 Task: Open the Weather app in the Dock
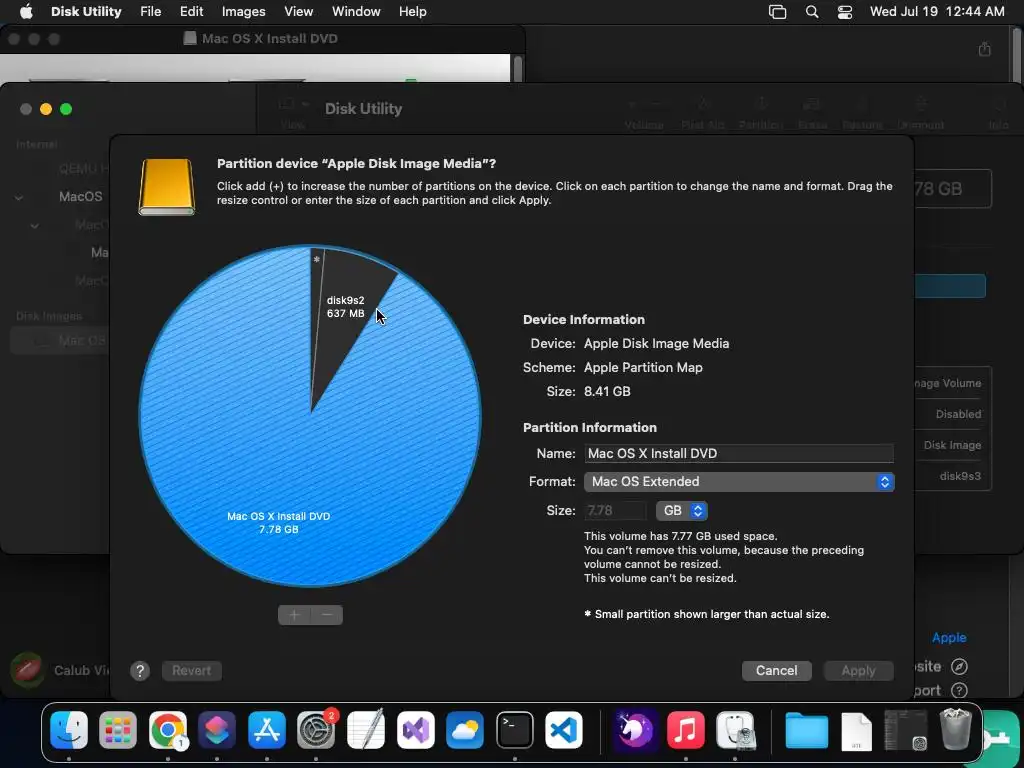pos(465,729)
